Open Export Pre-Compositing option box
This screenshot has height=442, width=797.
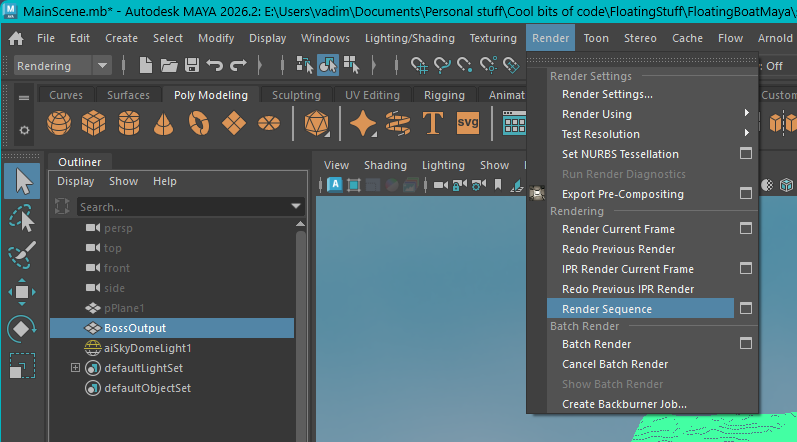[x=746, y=193]
